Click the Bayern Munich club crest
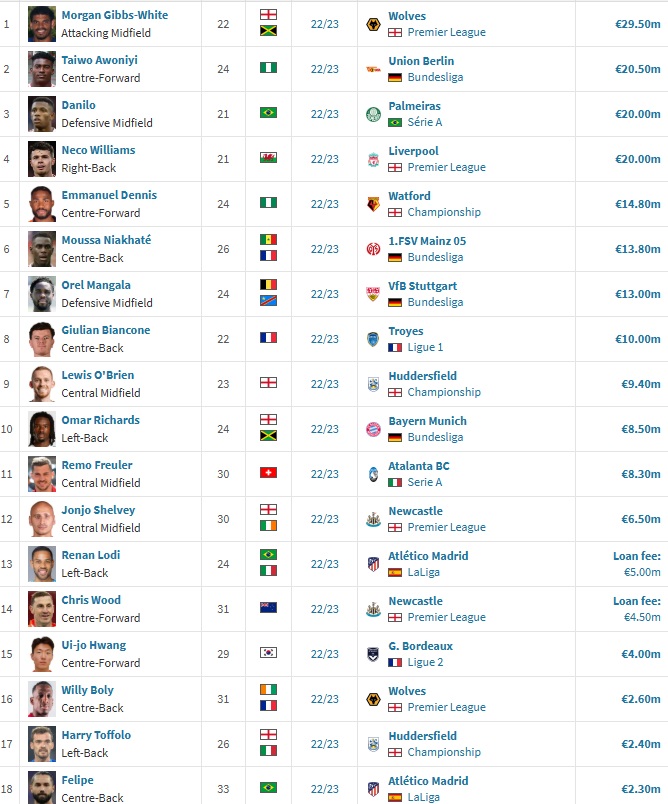The height and width of the screenshot is (804, 668). pyautogui.click(x=373, y=429)
